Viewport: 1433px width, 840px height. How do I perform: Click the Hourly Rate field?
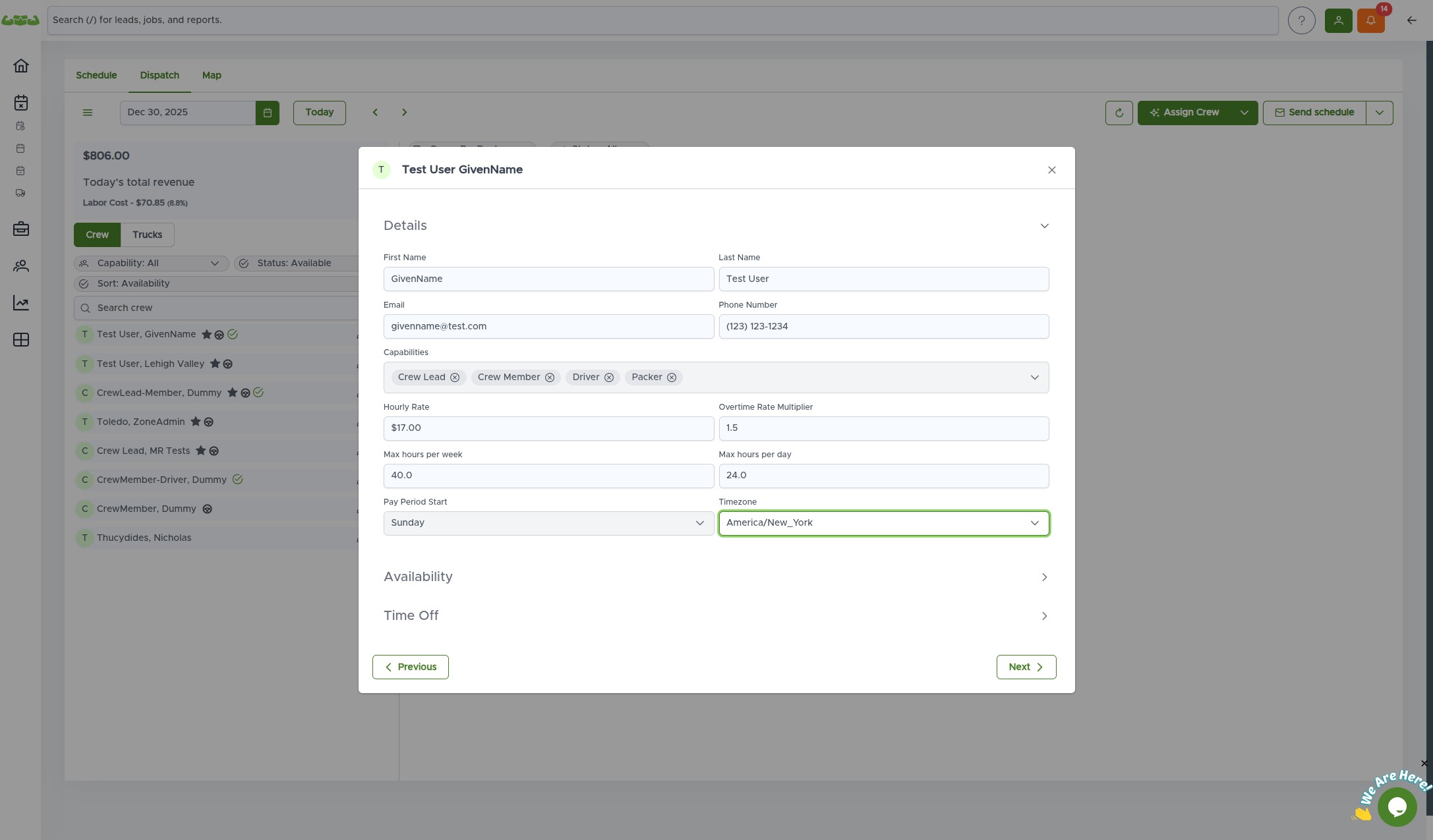[x=548, y=428]
